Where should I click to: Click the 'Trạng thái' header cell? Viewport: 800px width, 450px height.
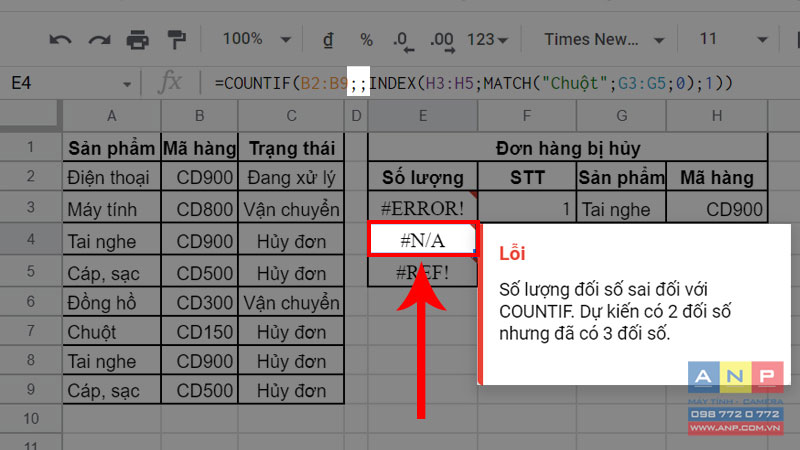coord(291,148)
